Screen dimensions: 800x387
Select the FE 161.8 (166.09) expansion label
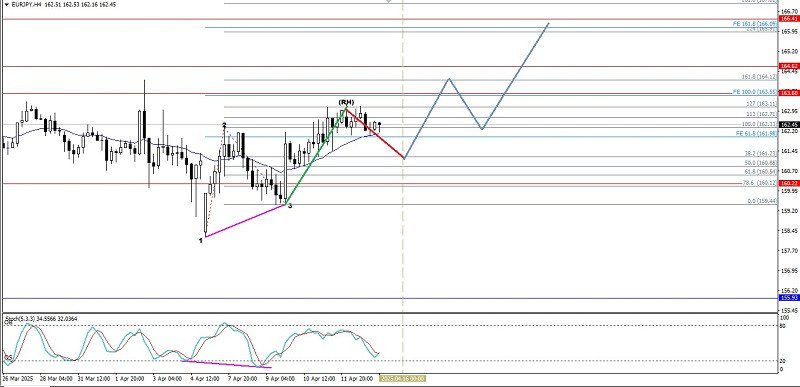(755, 24)
